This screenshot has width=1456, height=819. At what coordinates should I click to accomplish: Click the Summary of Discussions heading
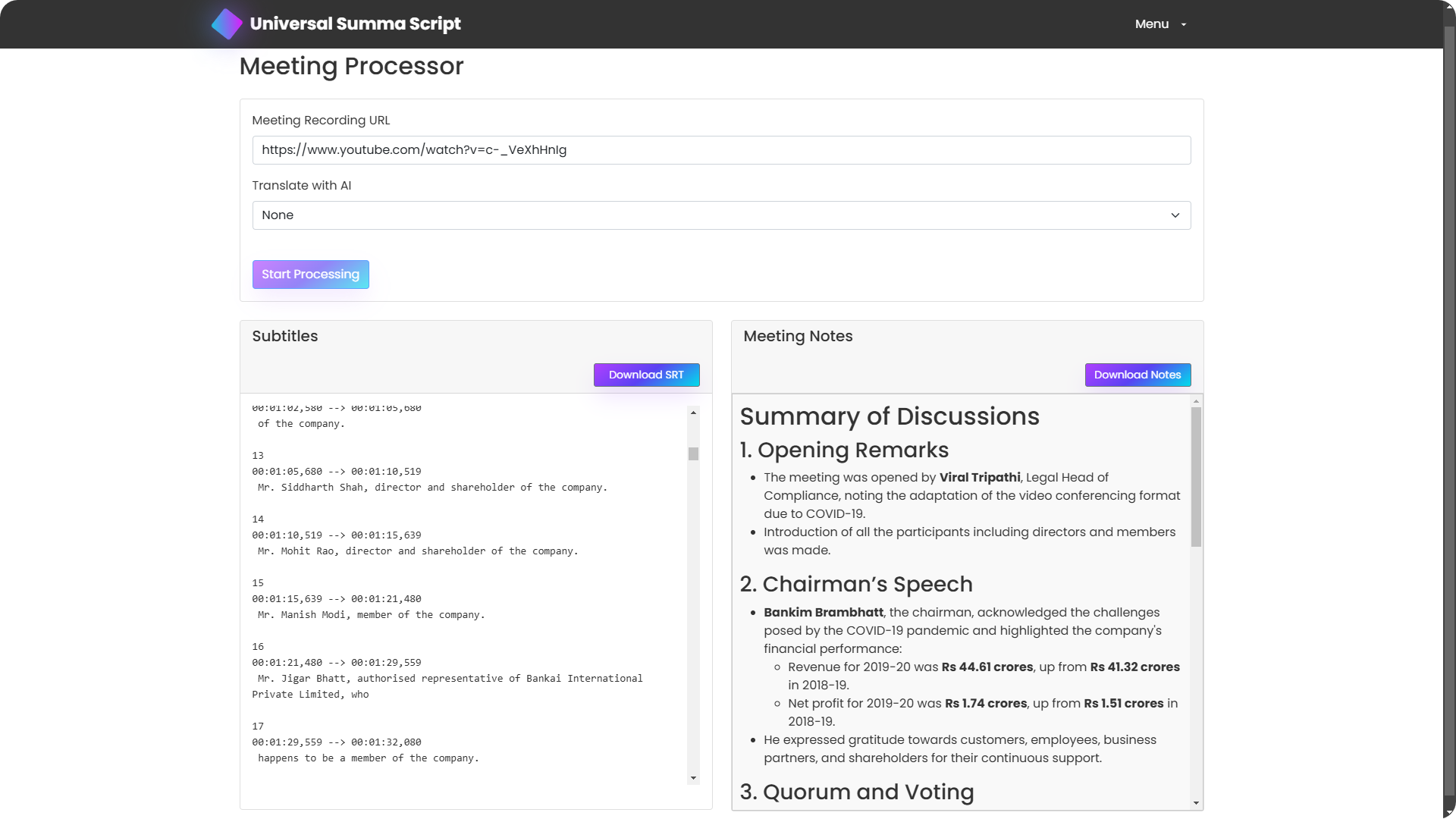(x=889, y=416)
